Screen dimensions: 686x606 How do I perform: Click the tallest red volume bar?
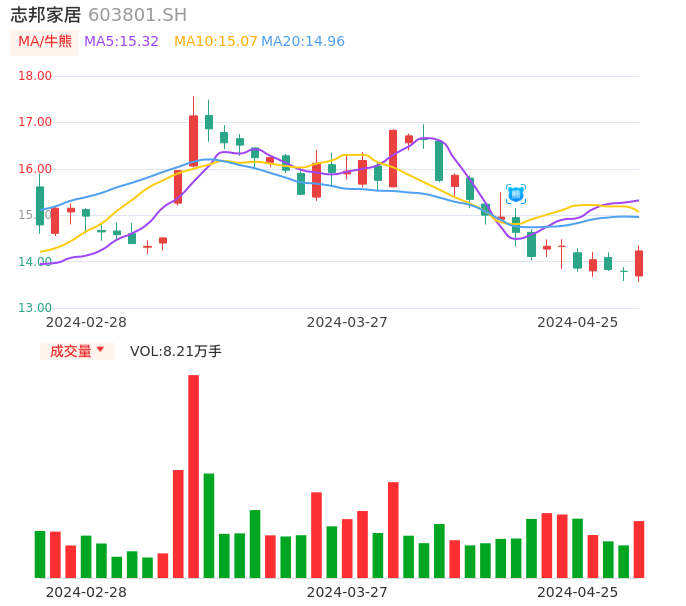pyautogui.click(x=193, y=476)
